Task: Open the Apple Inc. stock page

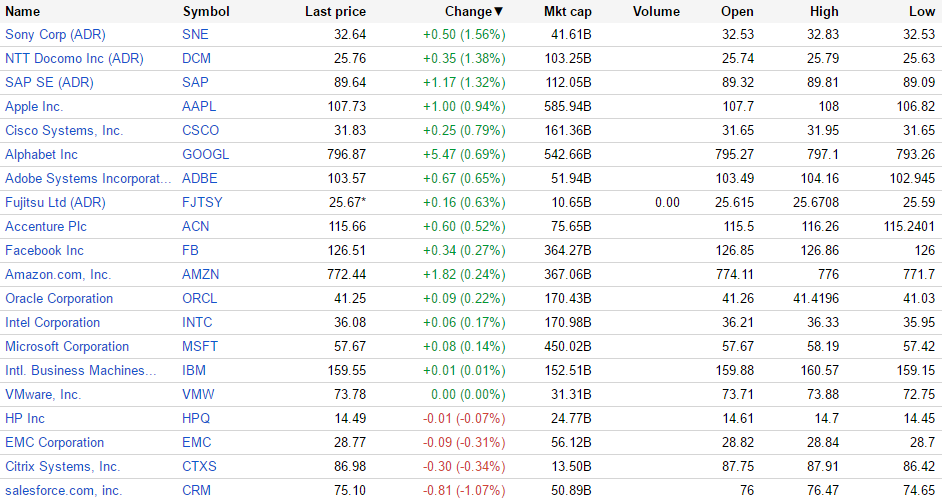Action: 34,106
